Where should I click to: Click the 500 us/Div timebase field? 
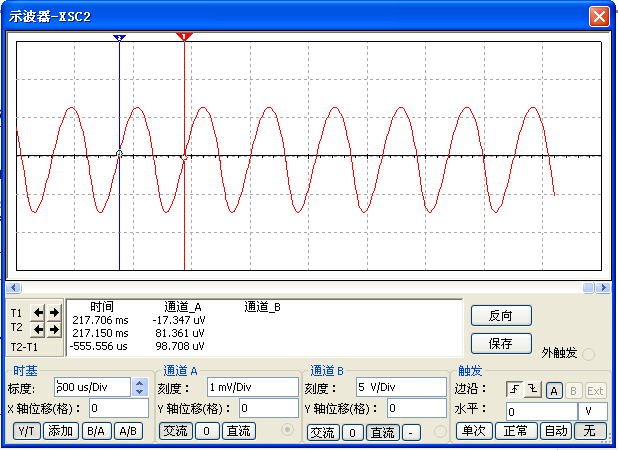[x=92, y=387]
